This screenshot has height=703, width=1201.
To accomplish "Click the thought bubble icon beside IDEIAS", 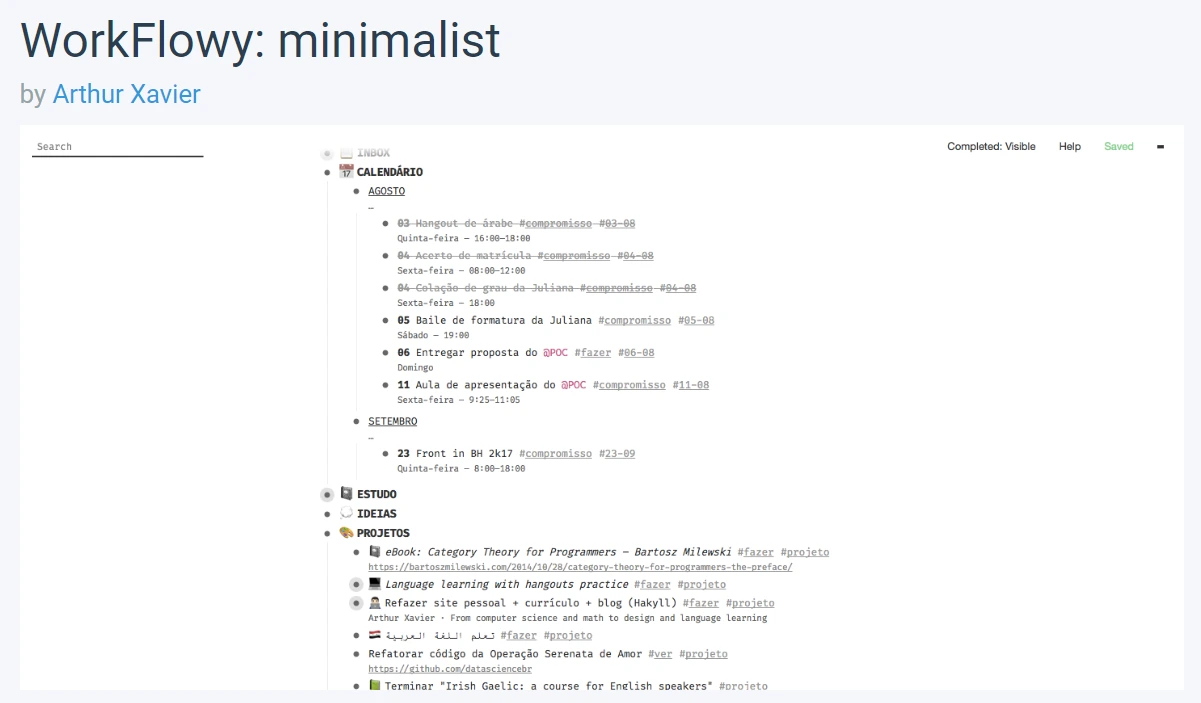I will coord(346,513).
